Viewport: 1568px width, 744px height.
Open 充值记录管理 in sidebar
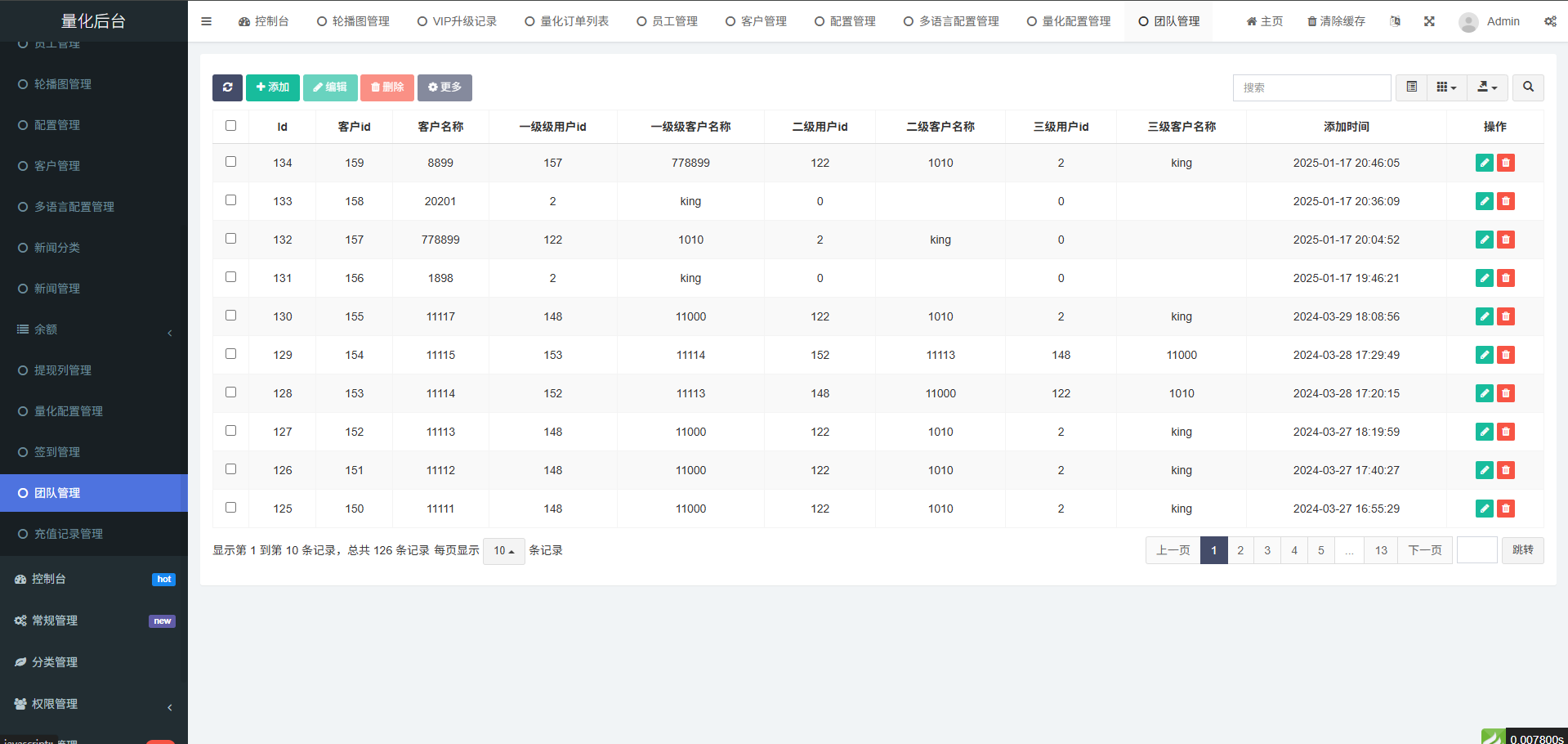(x=94, y=534)
